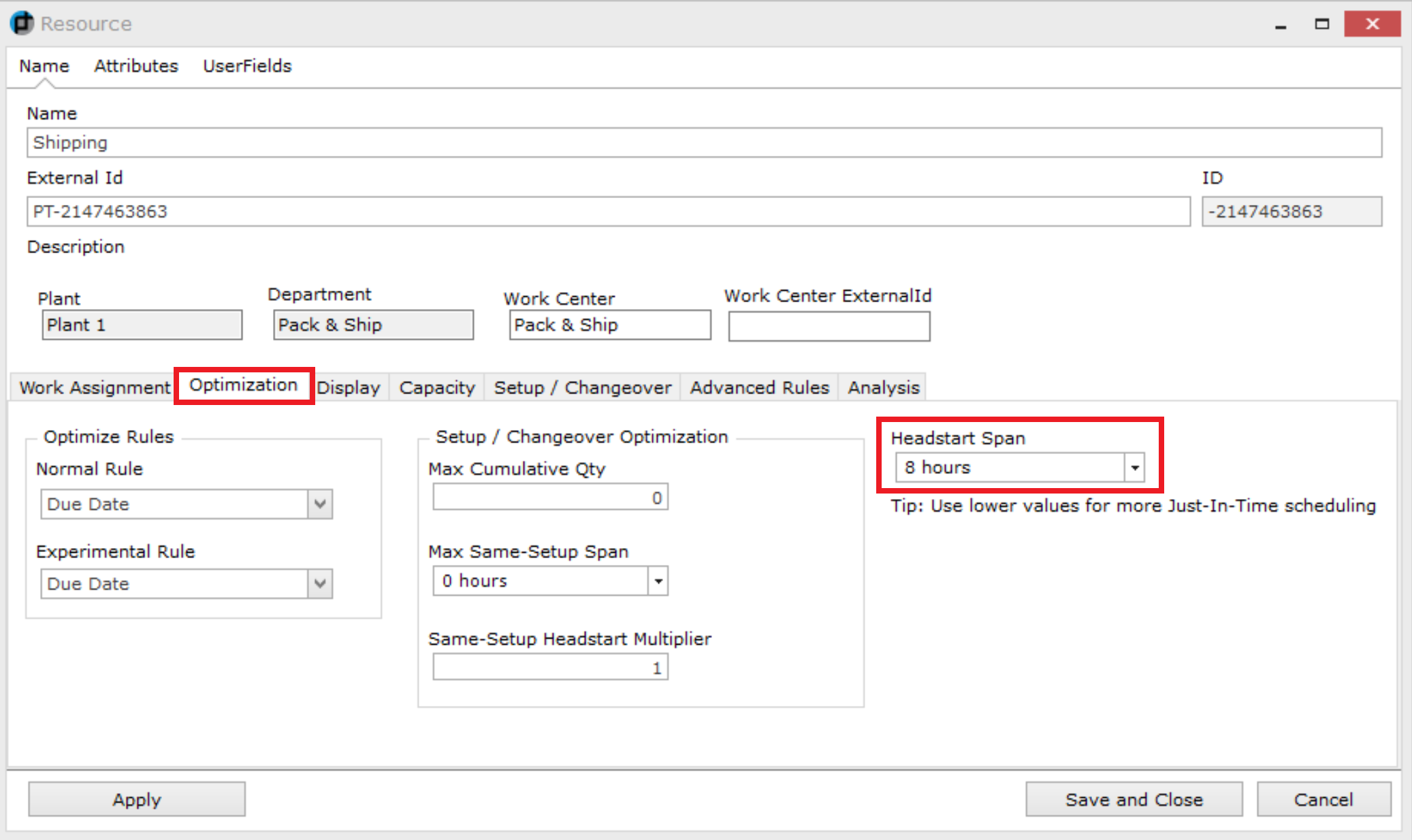Viewport: 1412px width, 840px height.
Task: Open the UserFields tab
Action: pos(247,66)
